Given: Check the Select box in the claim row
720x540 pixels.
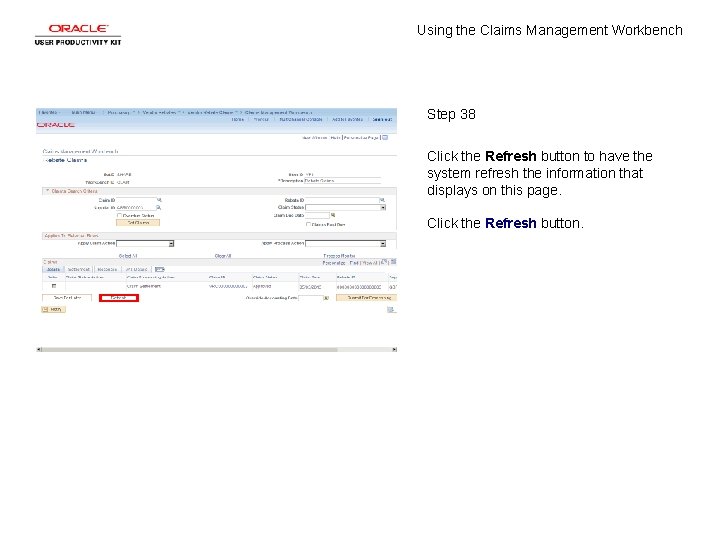Looking at the screenshot, I should point(54,286).
